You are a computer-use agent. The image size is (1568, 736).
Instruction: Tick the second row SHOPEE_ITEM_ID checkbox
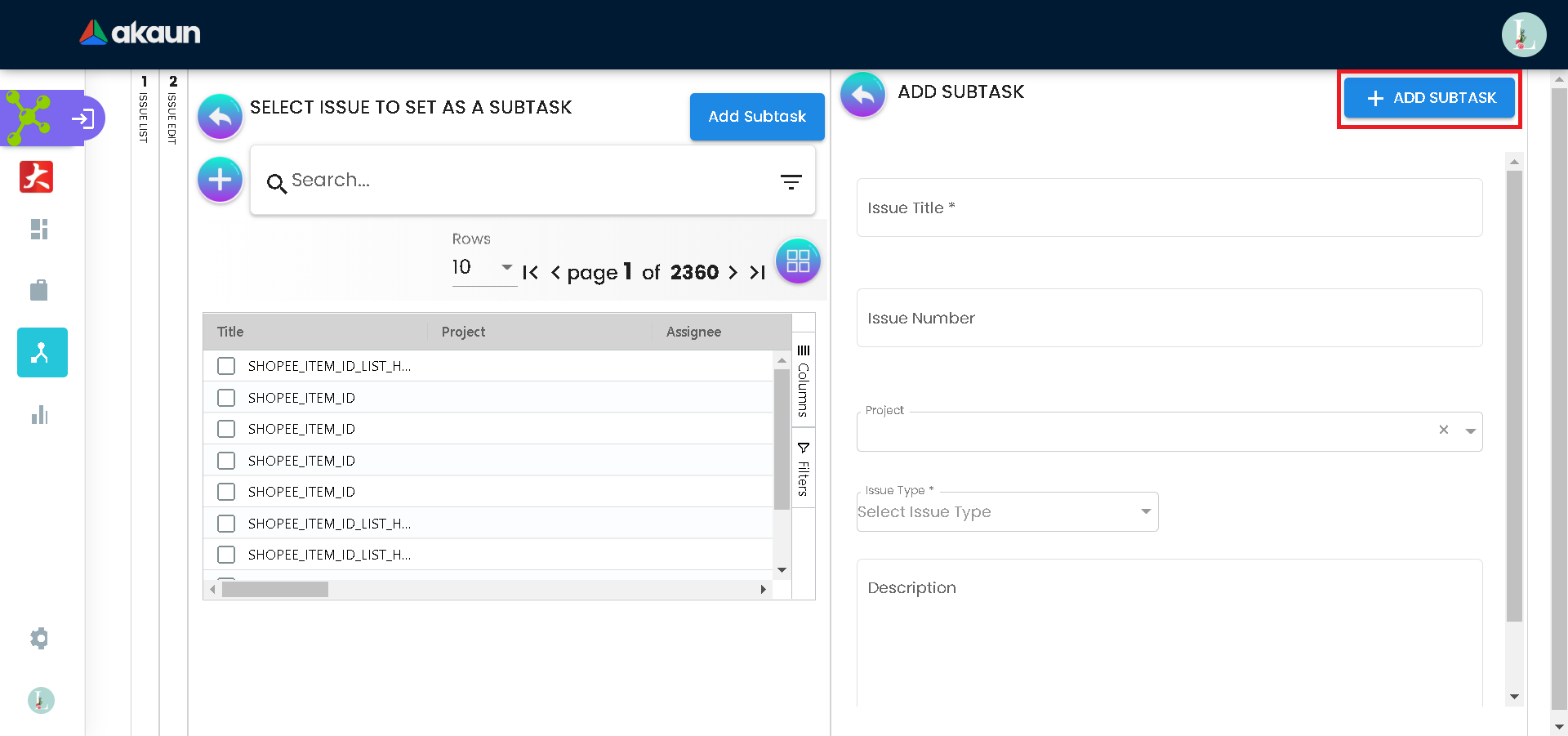pos(226,398)
